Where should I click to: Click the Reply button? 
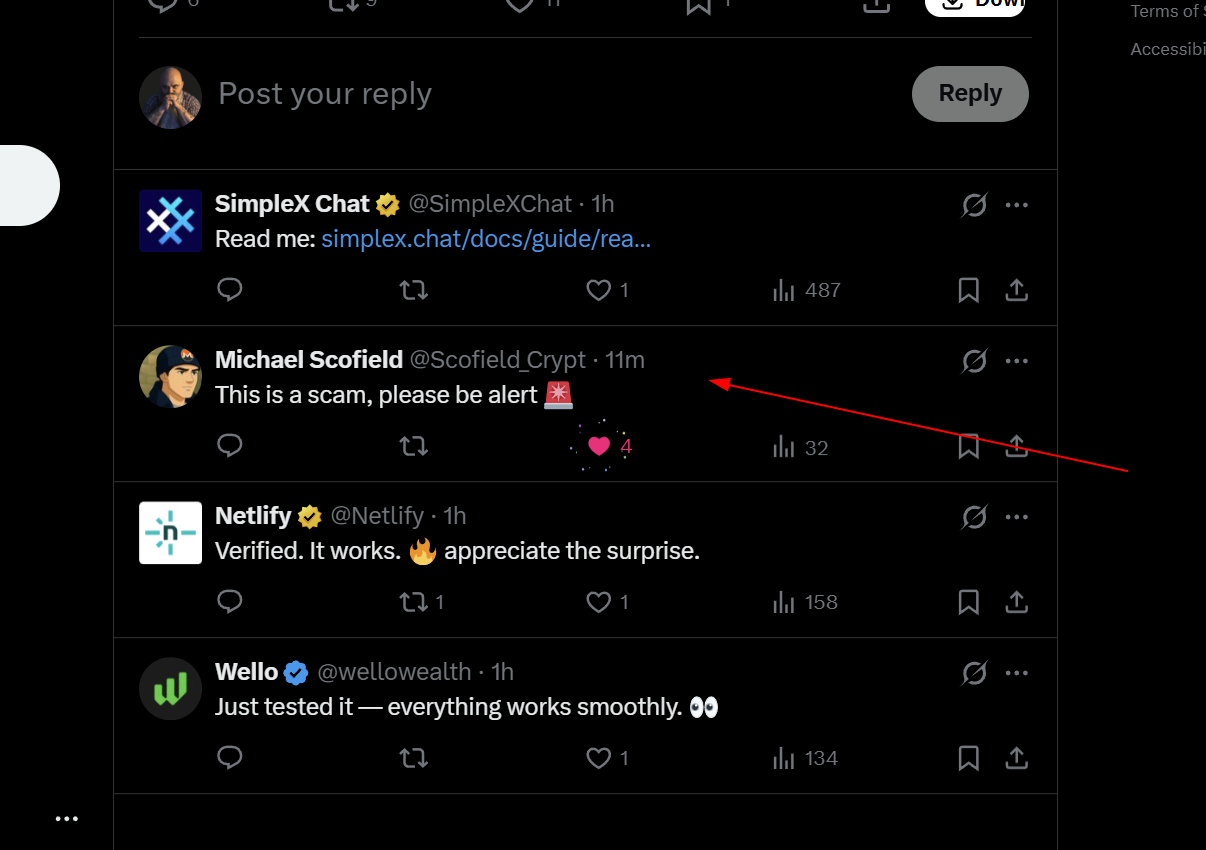[970, 94]
